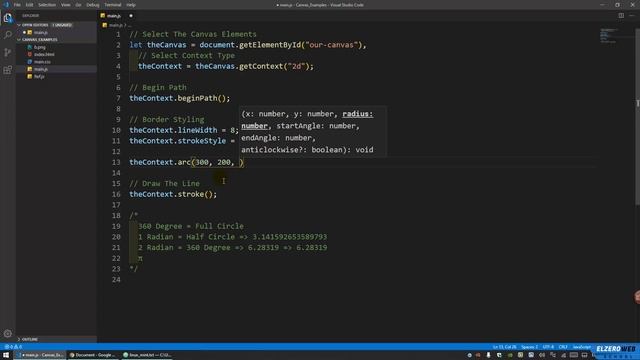The image size is (640, 360).
Task: Switch to VS Code taskbar button
Action: coord(40,355)
